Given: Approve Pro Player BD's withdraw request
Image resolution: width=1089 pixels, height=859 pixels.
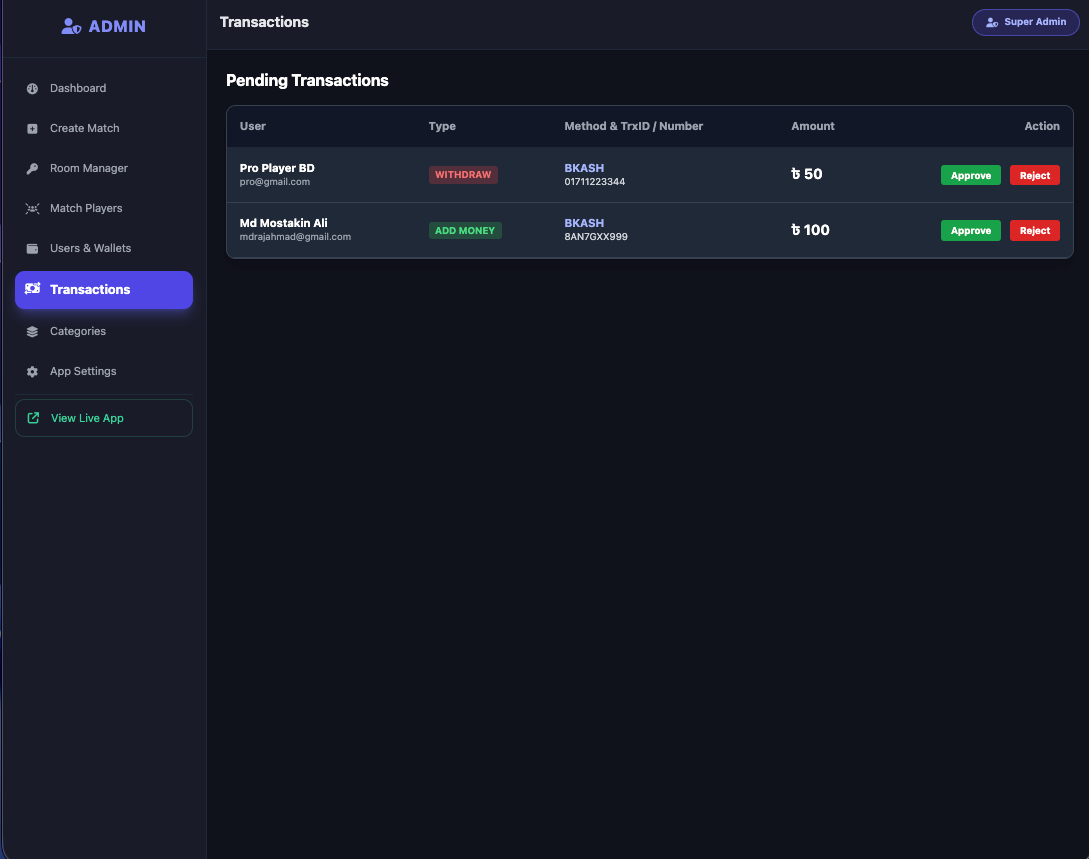Looking at the screenshot, I should [970, 175].
